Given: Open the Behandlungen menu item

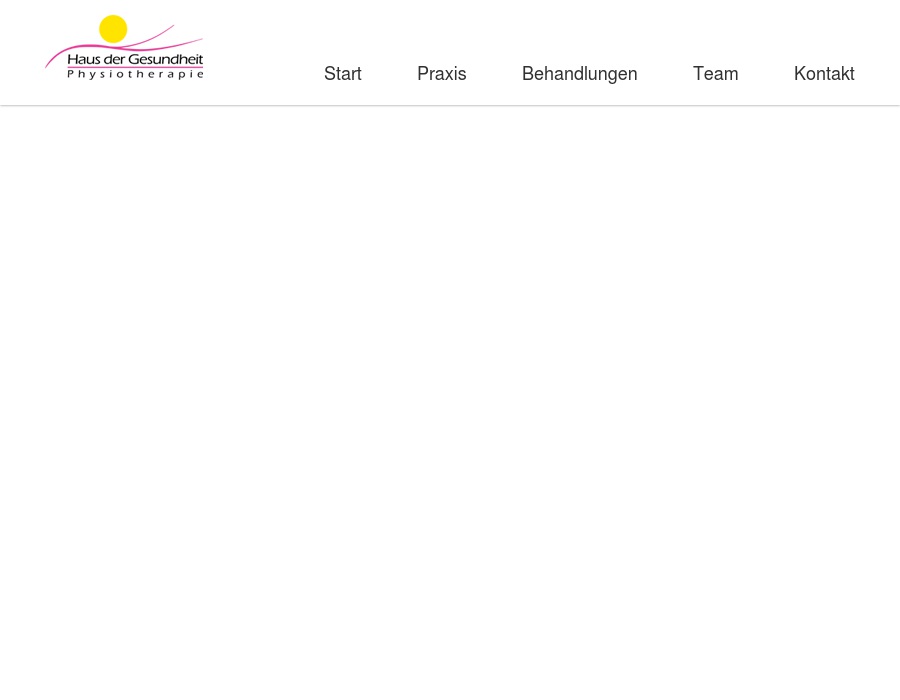Looking at the screenshot, I should pyautogui.click(x=579, y=74).
